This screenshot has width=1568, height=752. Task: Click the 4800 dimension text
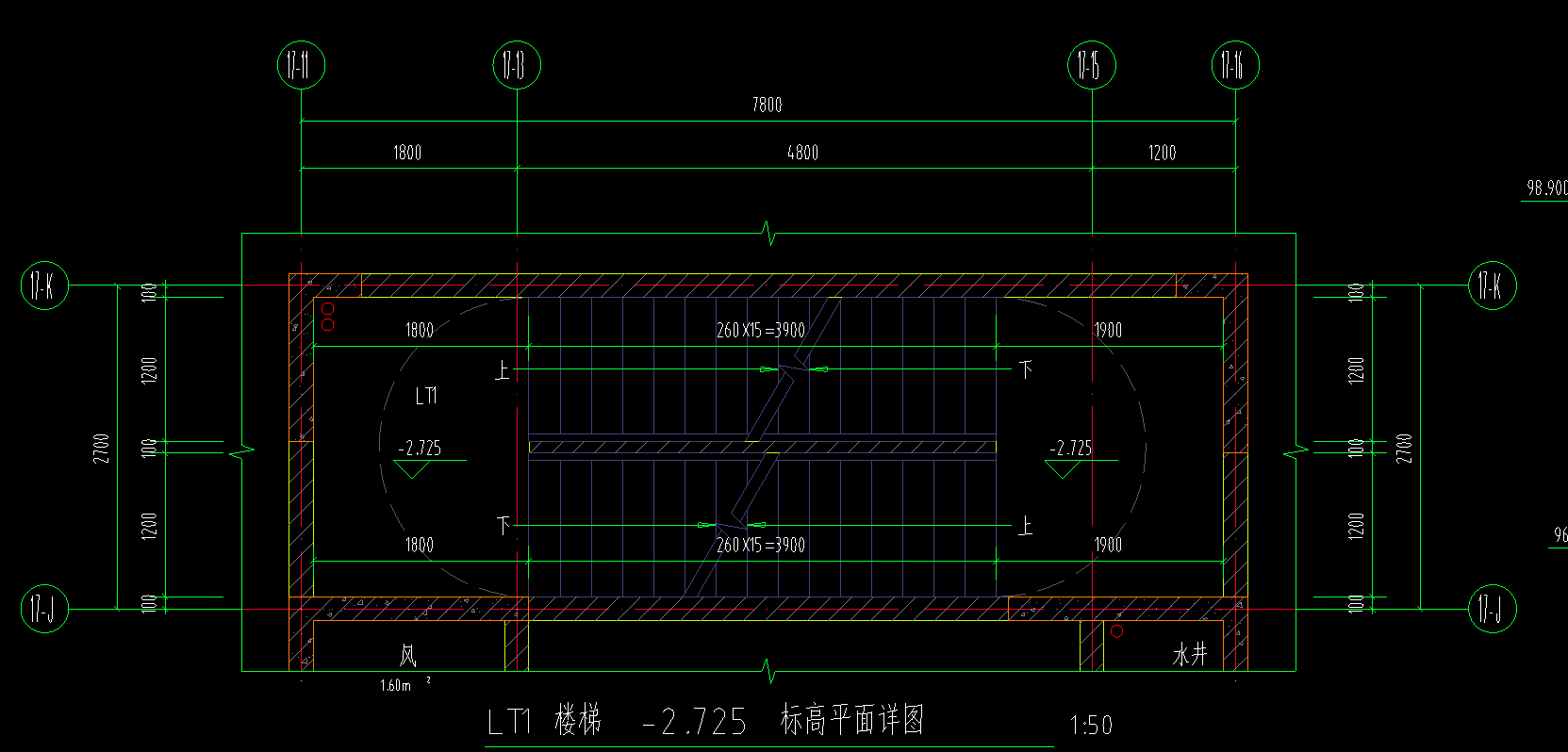pos(802,153)
